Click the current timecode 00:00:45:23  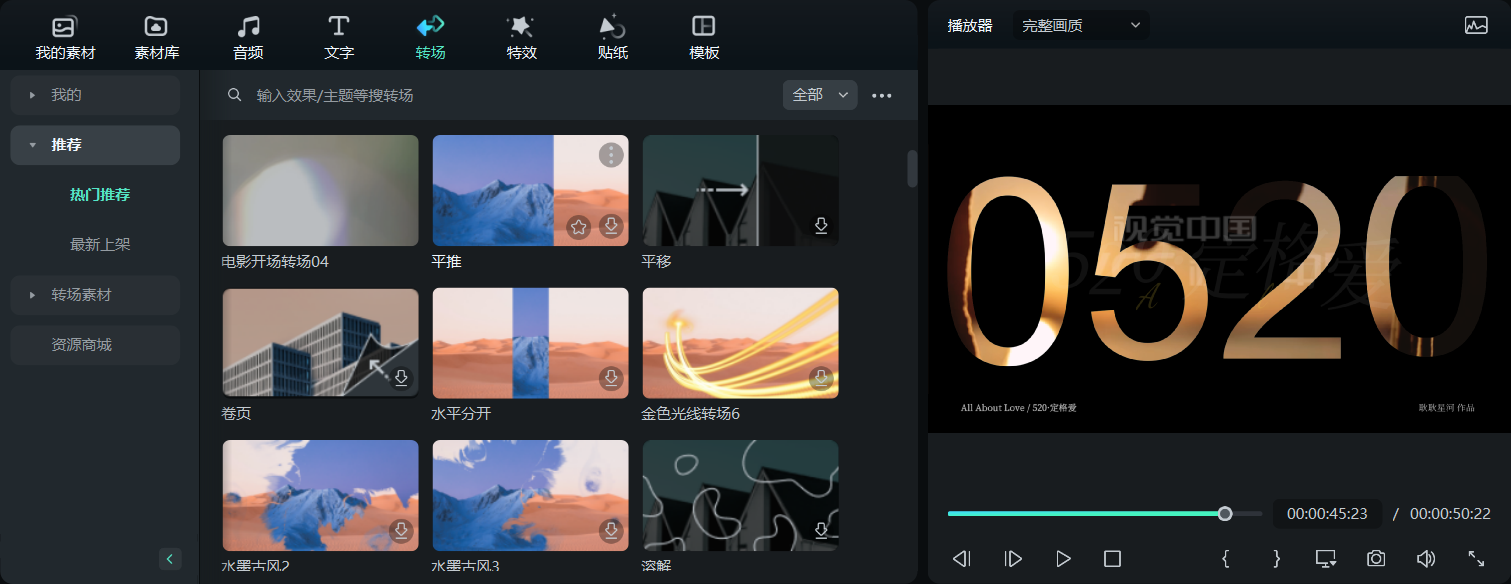[1327, 514]
